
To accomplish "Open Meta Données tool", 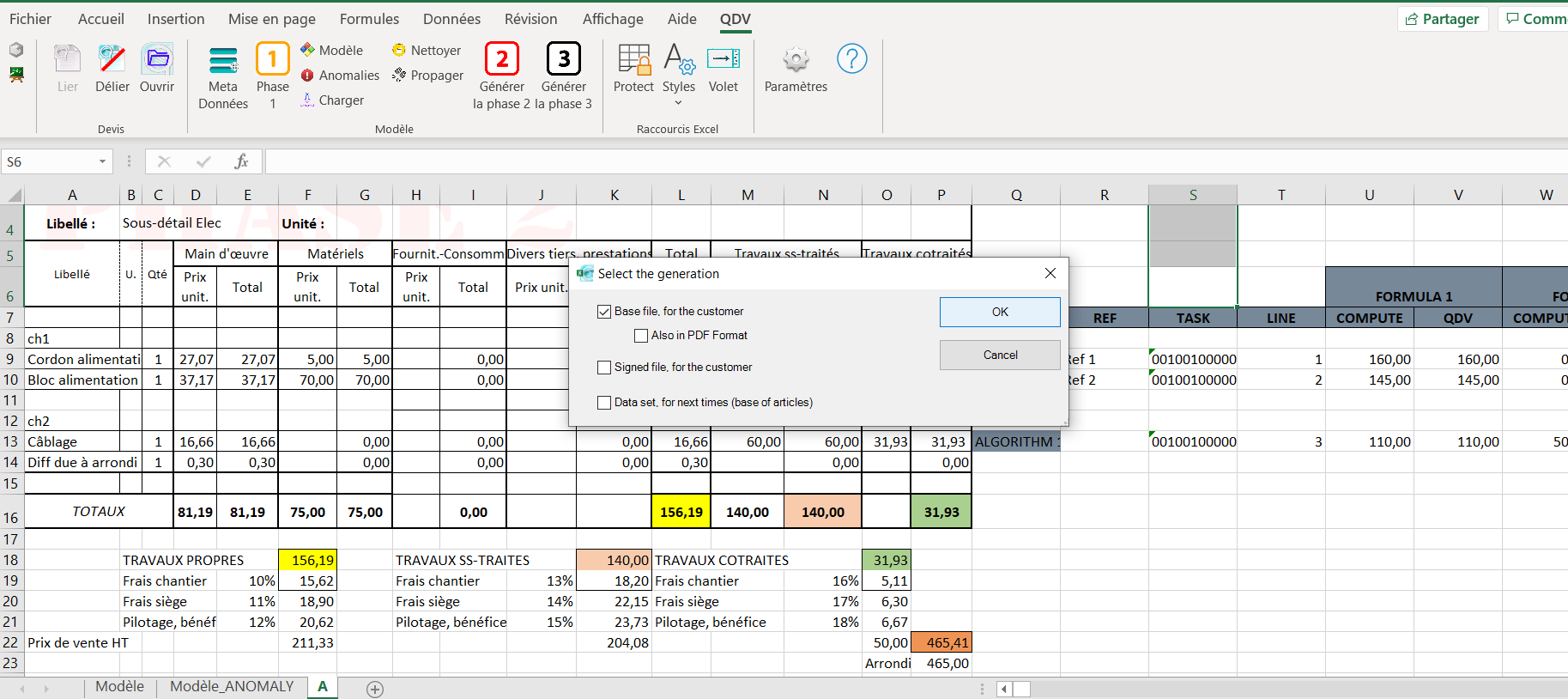I will pos(223,77).
